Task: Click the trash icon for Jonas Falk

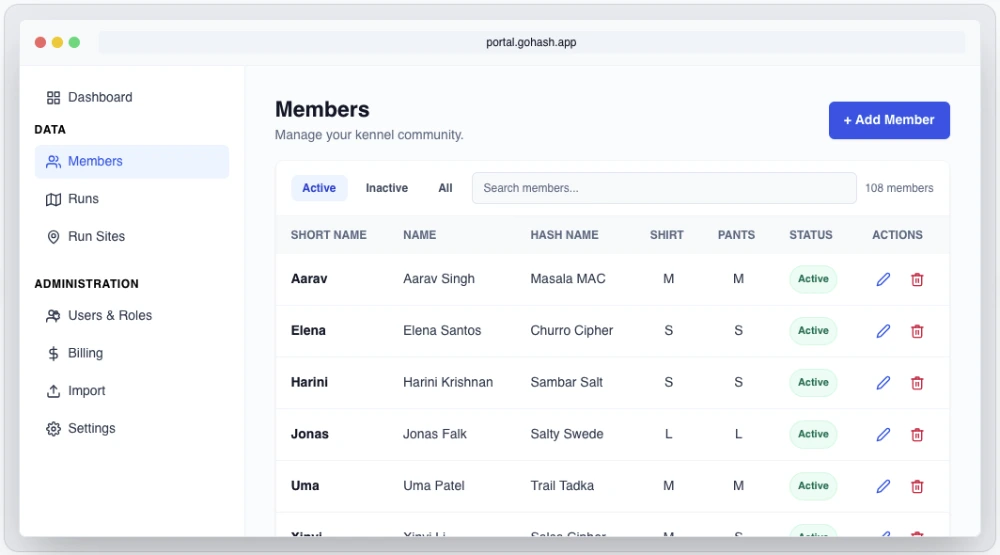Action: click(x=917, y=435)
